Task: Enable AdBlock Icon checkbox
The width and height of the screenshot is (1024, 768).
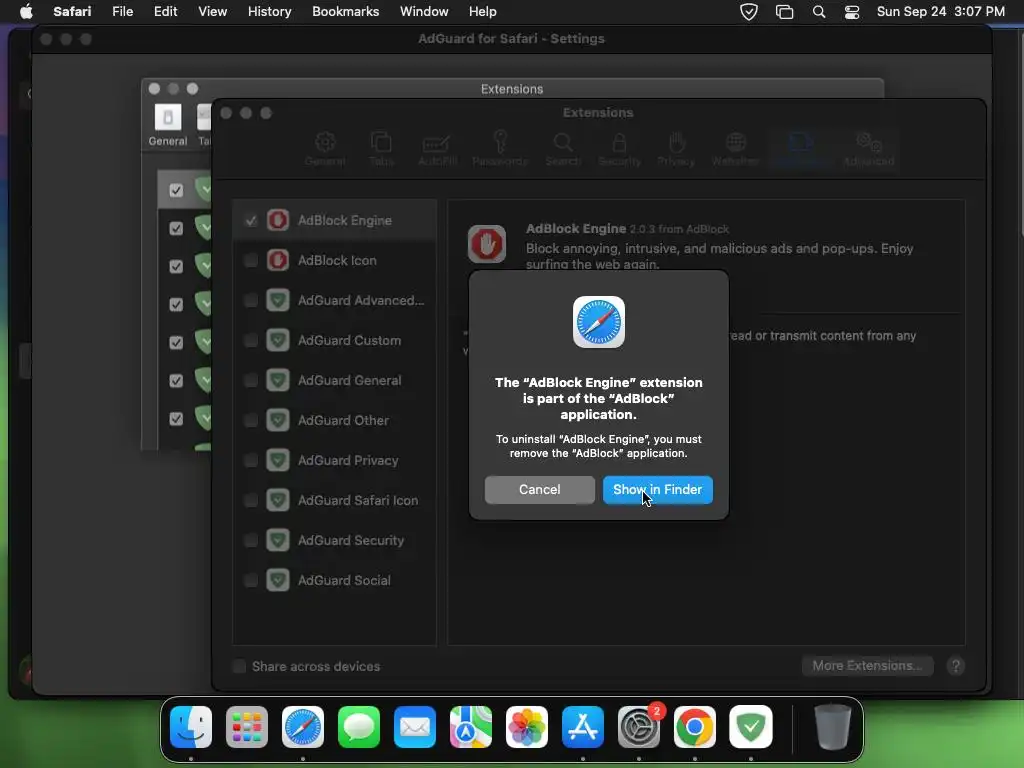Action: click(x=251, y=261)
